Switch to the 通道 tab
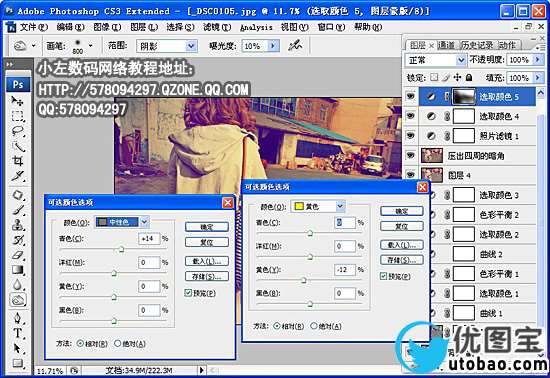The width and height of the screenshot is (550, 378). tap(447, 45)
